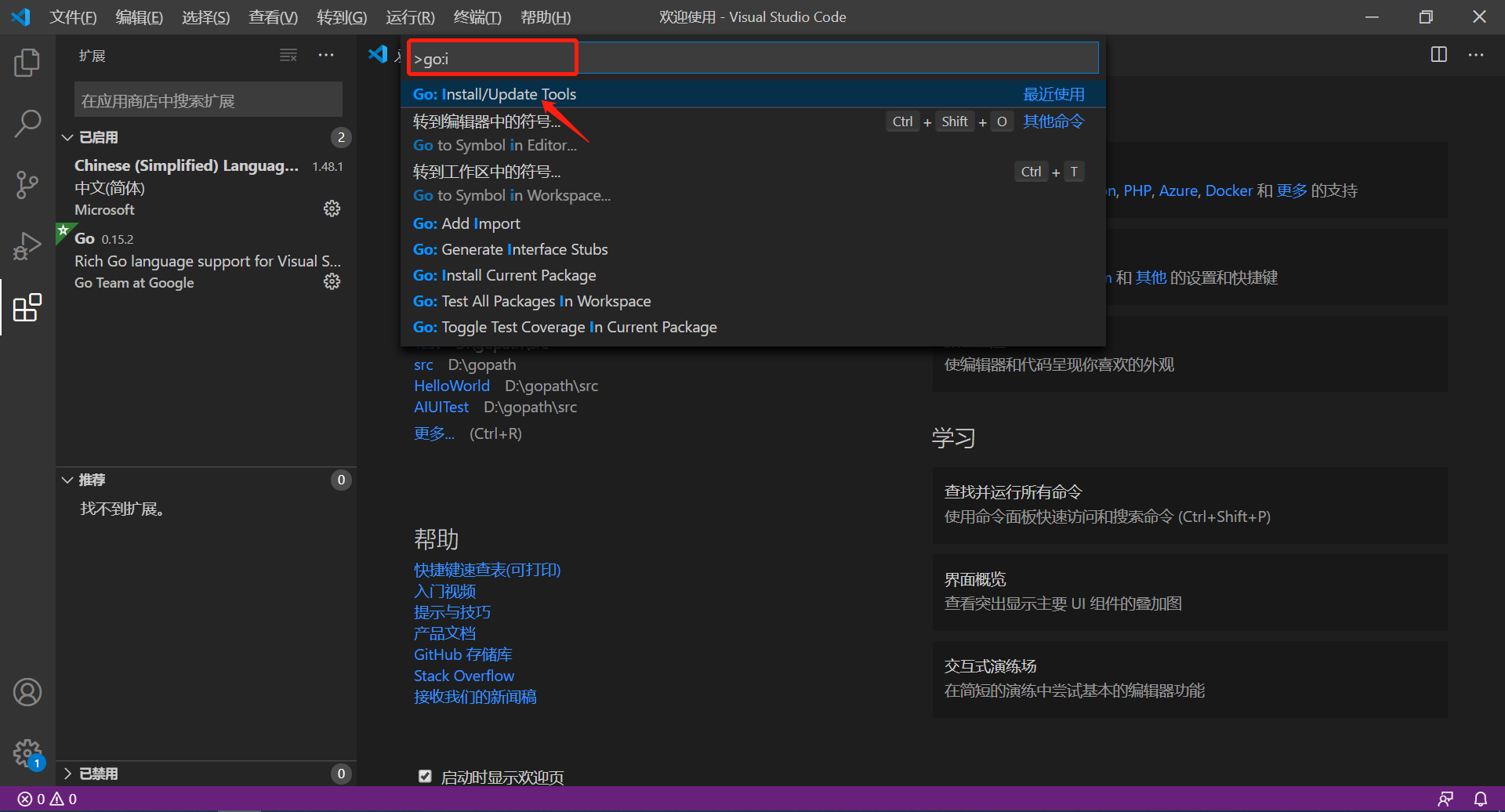Viewport: 1505px width, 812px height.
Task: Run Go: Test All Packages In Workspace
Action: coord(753,301)
